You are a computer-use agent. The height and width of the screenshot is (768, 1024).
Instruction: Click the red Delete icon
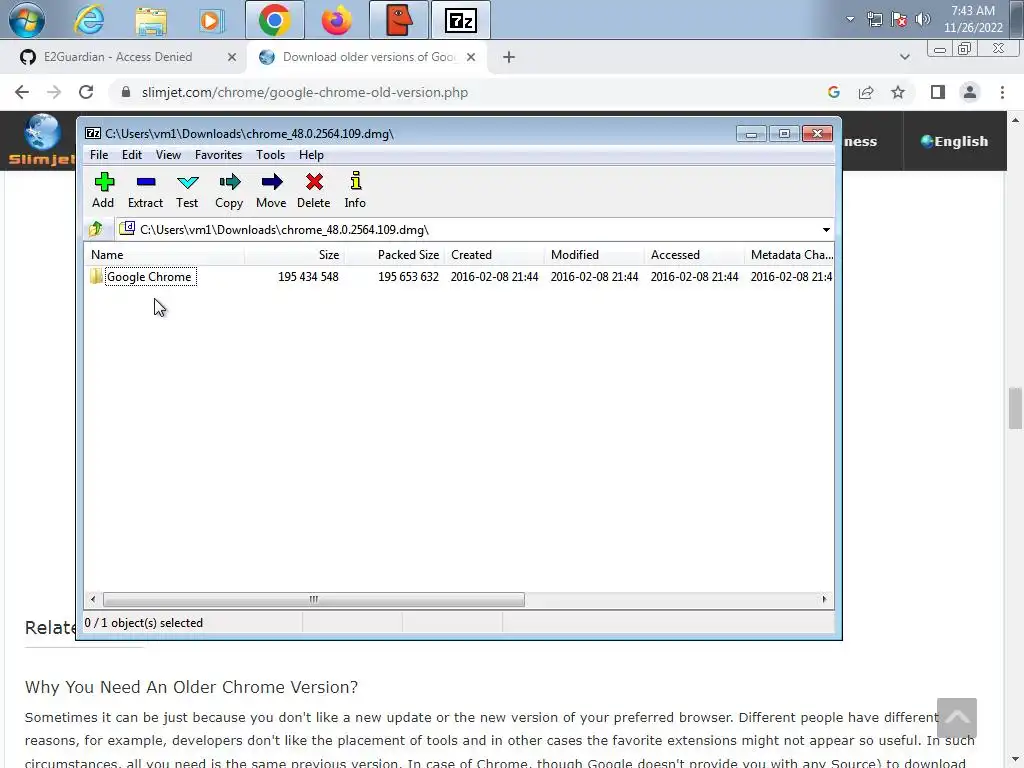(x=313, y=182)
